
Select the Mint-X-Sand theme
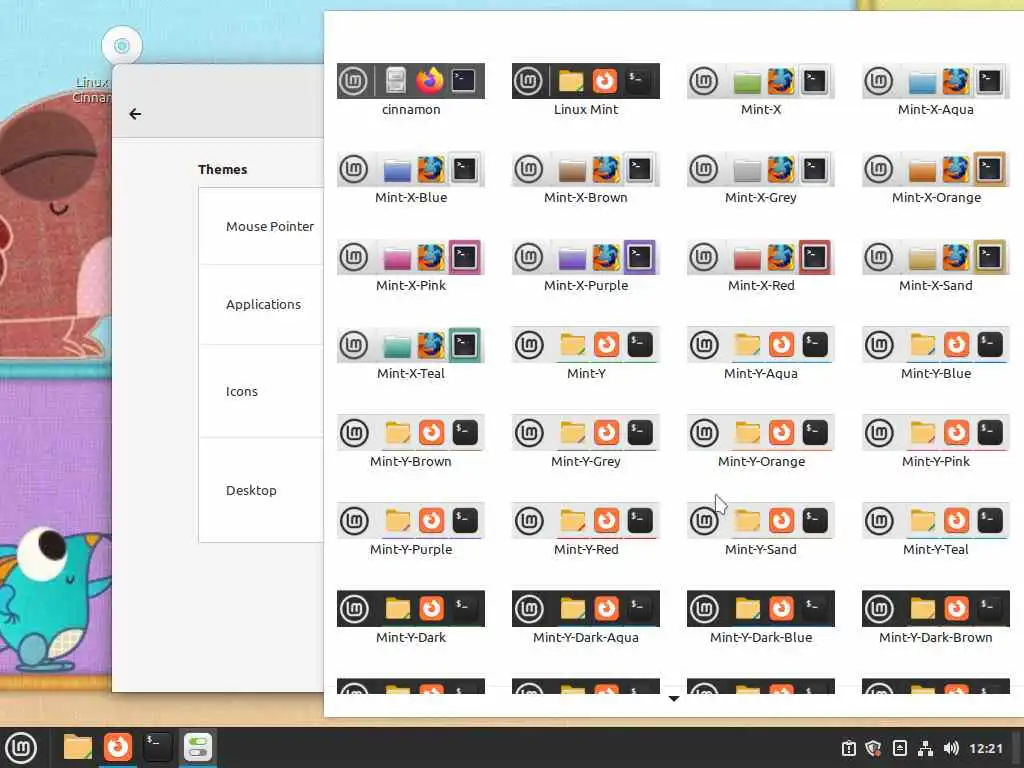coord(936,266)
